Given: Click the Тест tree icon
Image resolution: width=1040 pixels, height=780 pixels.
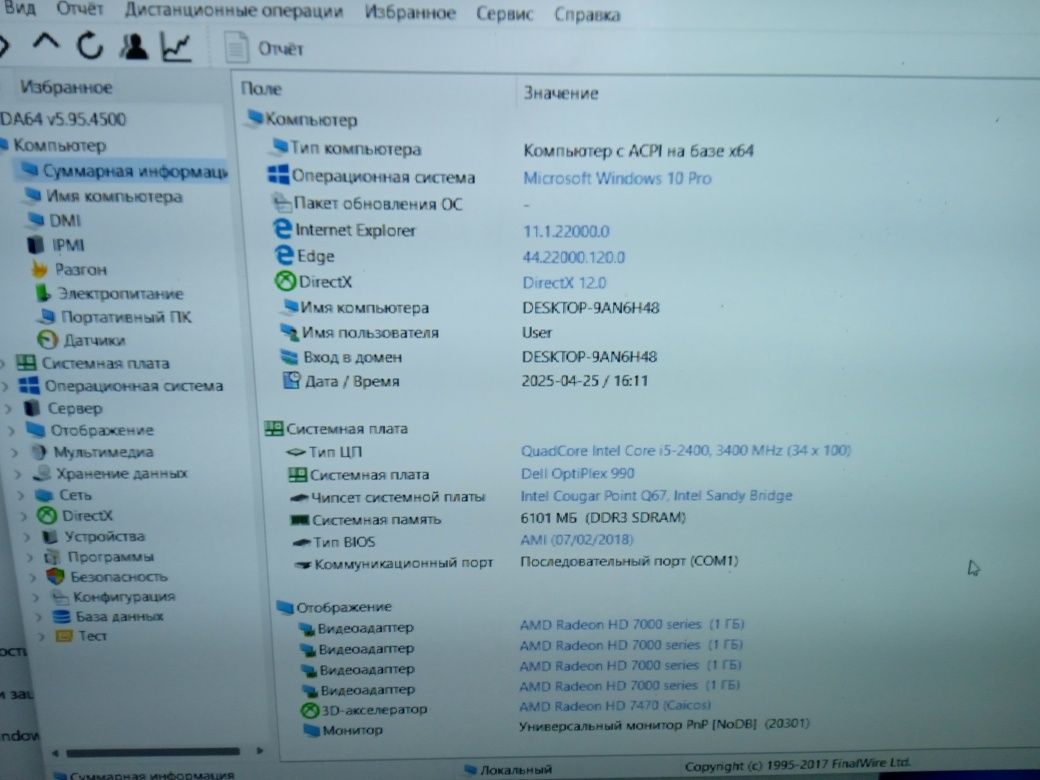Looking at the screenshot, I should (64, 635).
